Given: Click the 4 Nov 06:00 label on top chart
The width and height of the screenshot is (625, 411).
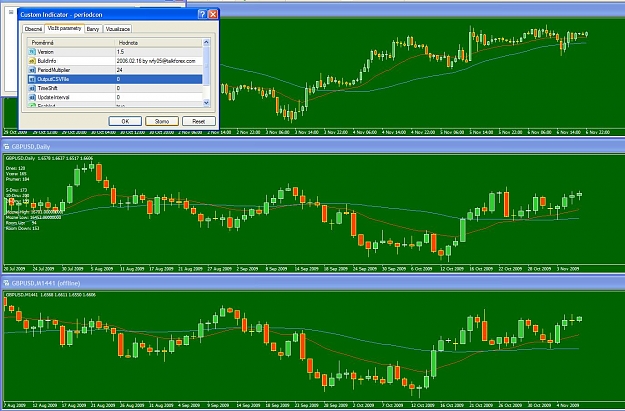Looking at the screenshot, I should [364, 132].
